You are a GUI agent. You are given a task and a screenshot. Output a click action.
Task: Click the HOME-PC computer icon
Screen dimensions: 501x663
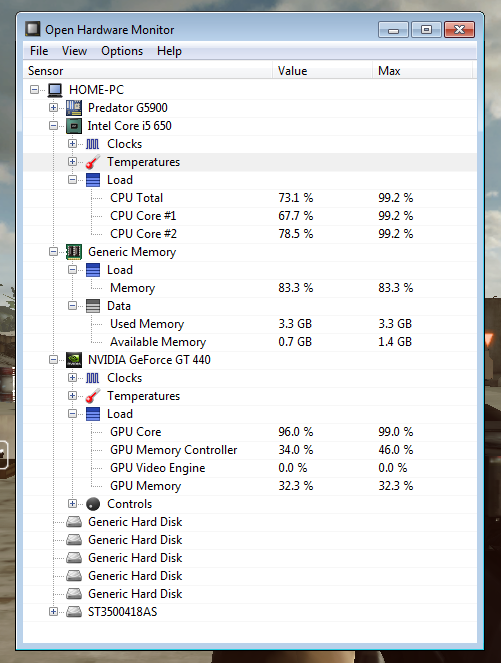tap(55, 90)
